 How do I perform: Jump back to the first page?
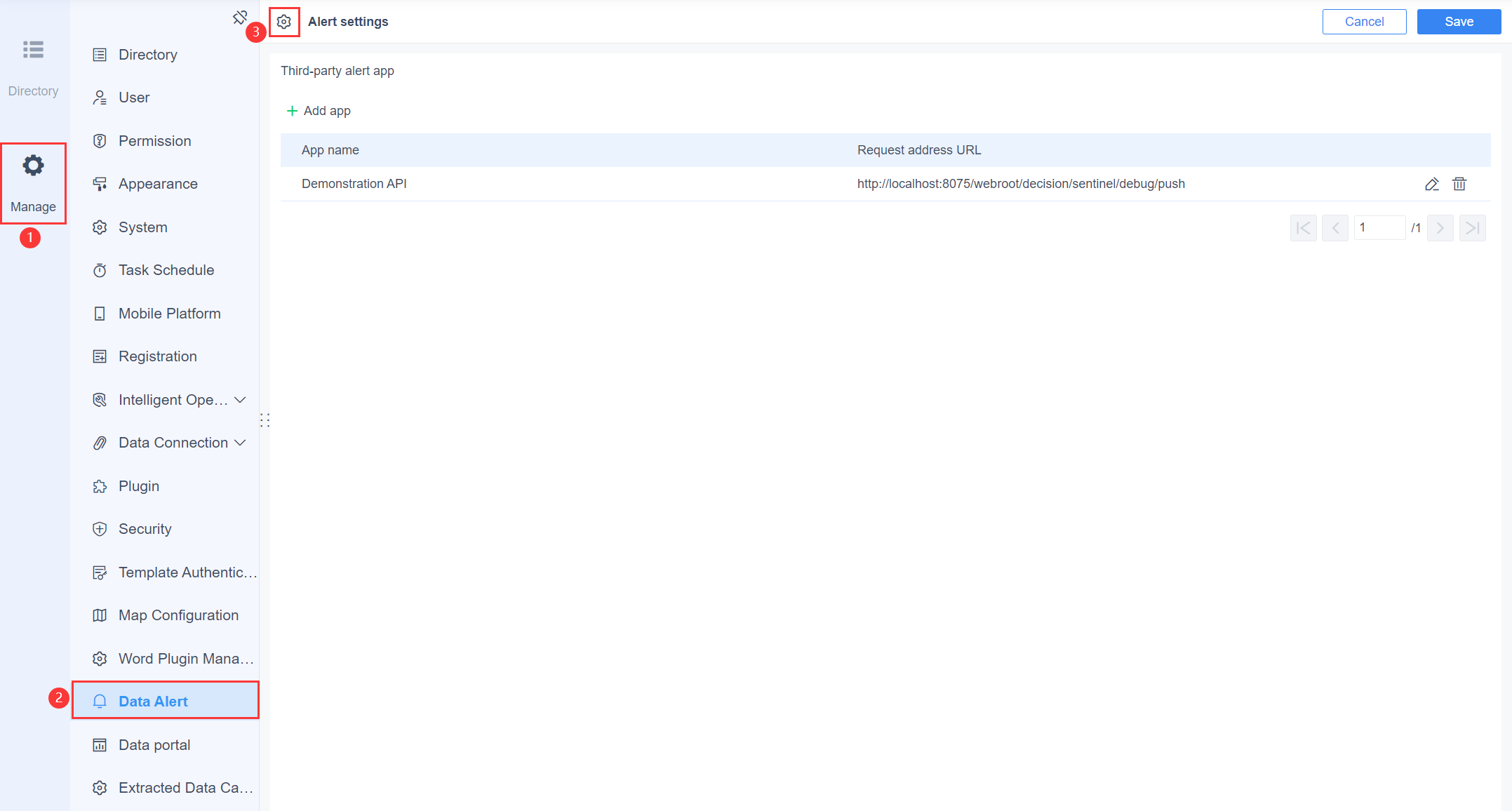[x=1303, y=227]
